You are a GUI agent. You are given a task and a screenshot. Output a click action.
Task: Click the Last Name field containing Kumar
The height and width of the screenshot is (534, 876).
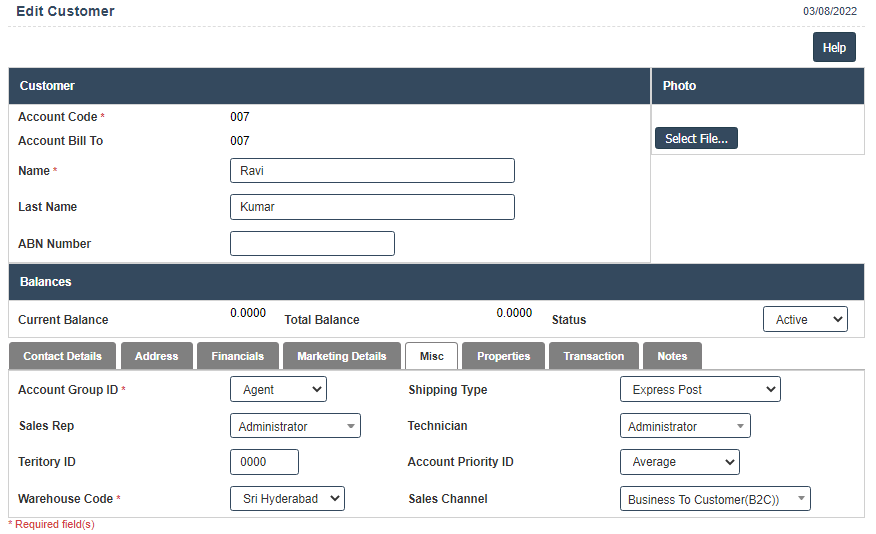click(x=372, y=207)
